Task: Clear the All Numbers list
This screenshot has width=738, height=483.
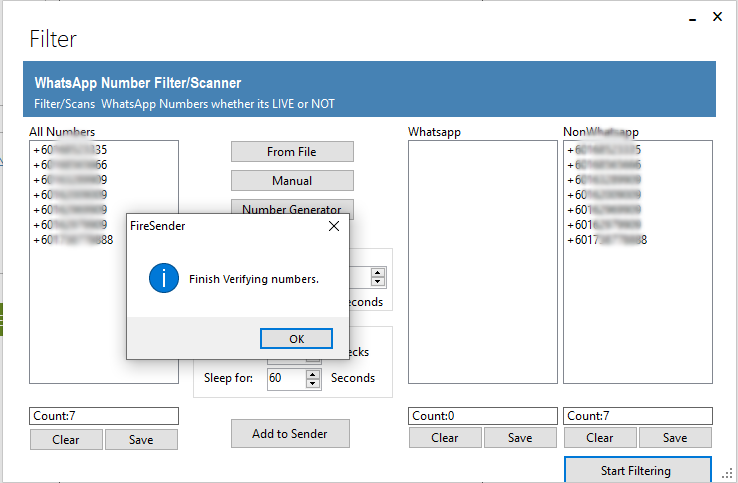Action: (66, 439)
